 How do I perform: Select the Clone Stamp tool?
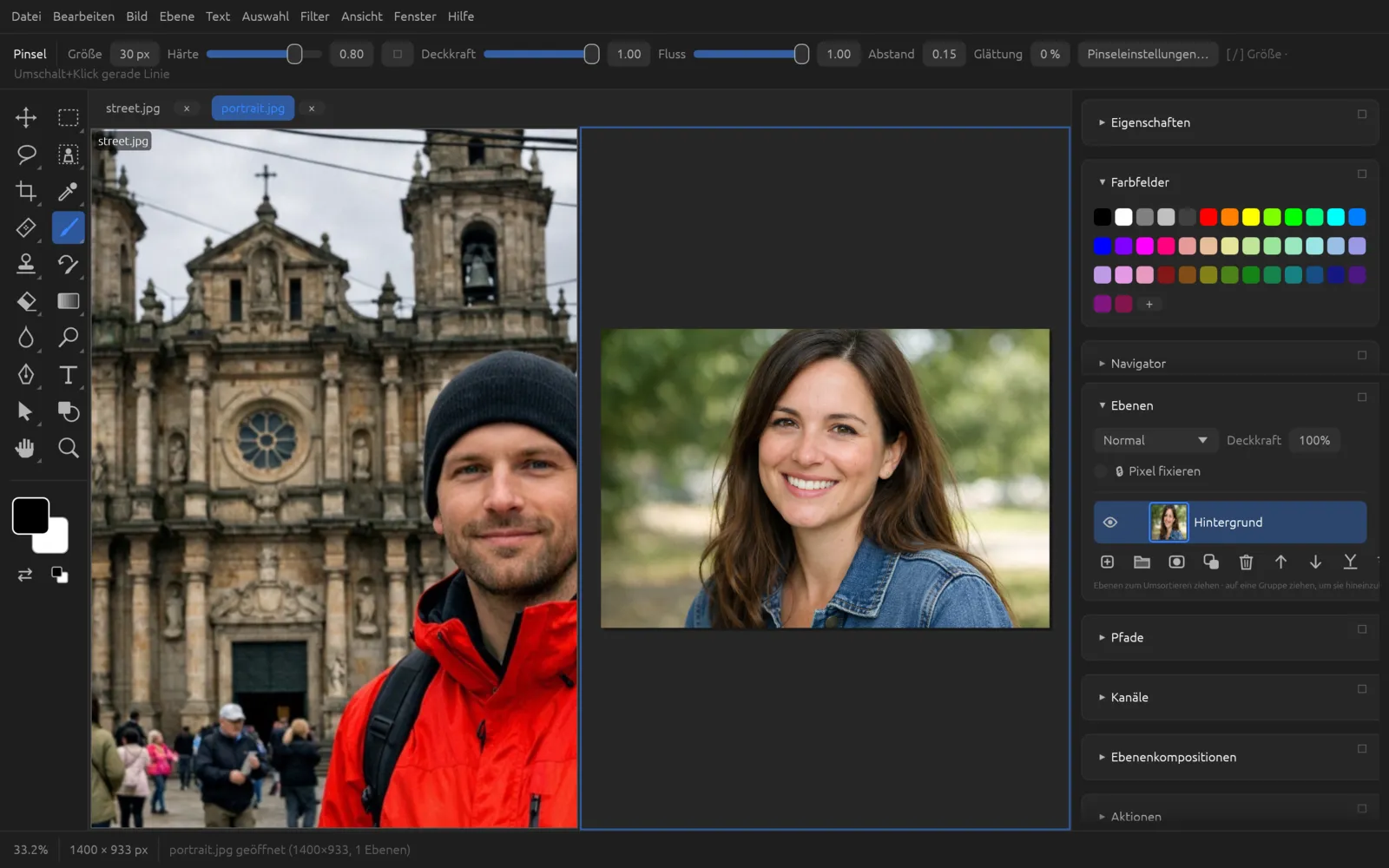(26, 264)
